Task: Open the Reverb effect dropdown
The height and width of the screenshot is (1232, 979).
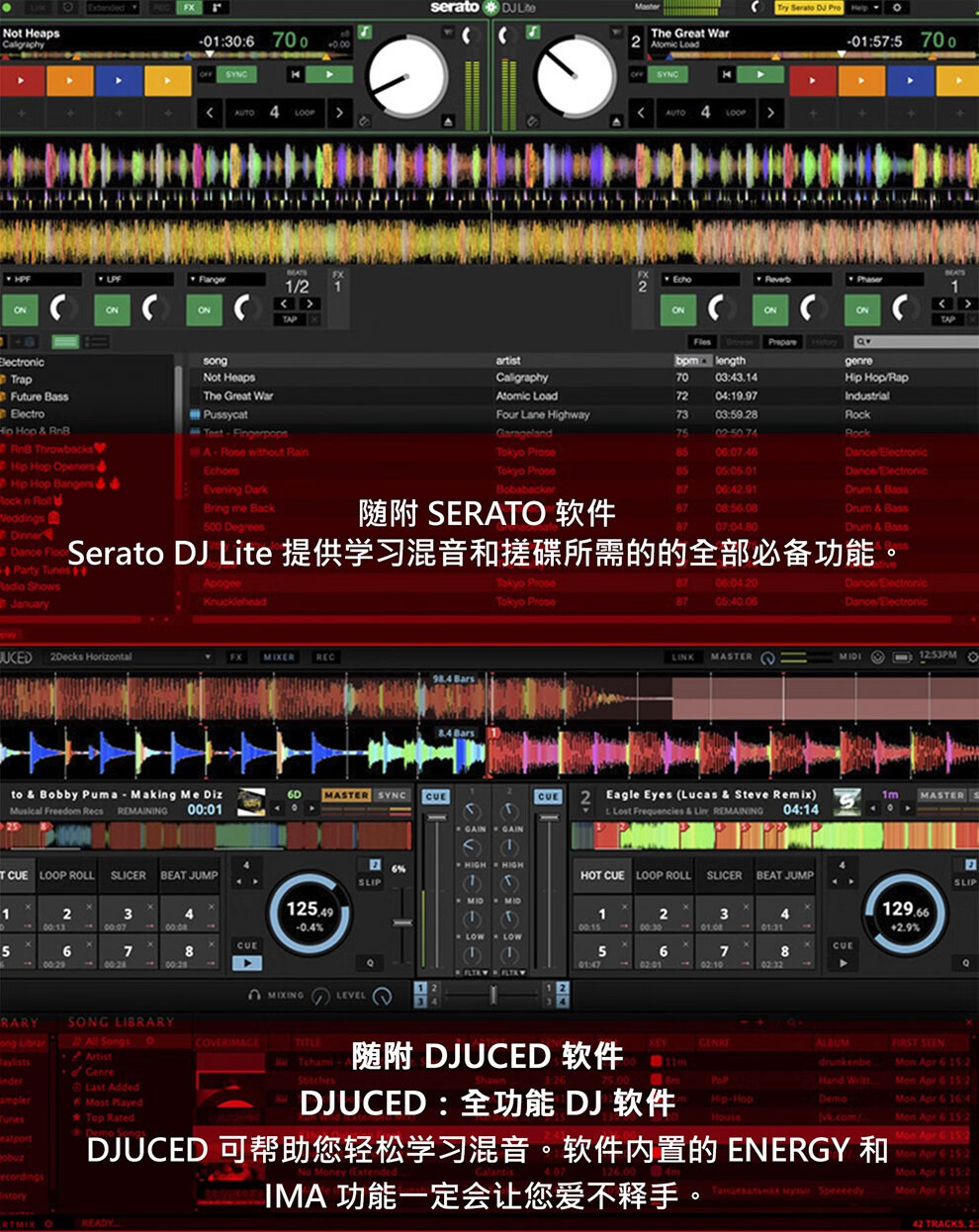Action: (x=792, y=279)
